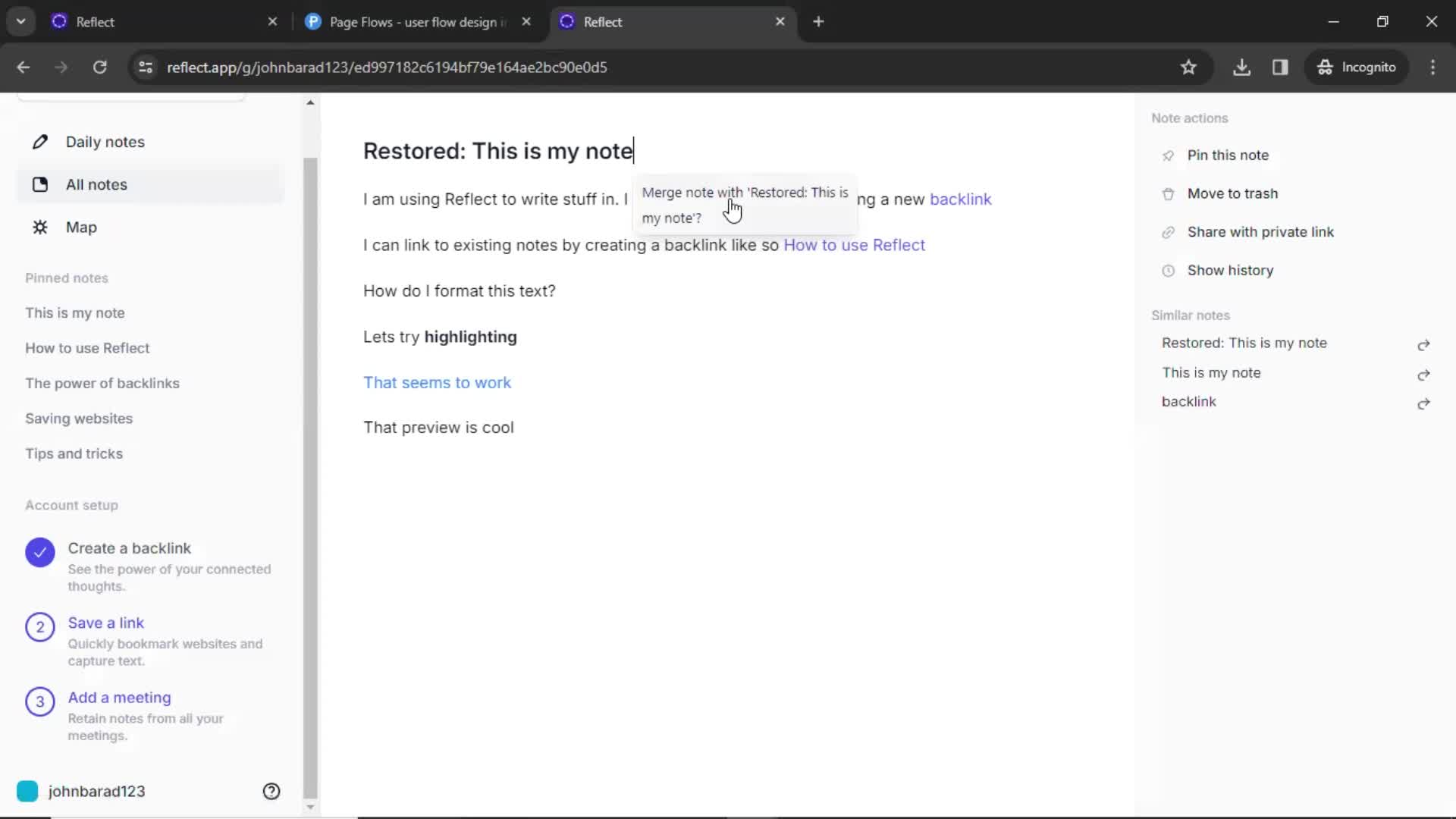Click Incognito mode indicator in browser
The image size is (1456, 819).
(x=1361, y=67)
